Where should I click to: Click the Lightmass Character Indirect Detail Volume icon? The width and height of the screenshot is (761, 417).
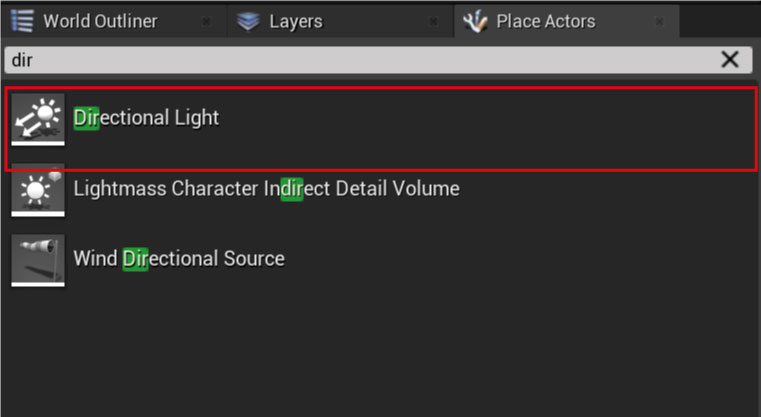38,189
